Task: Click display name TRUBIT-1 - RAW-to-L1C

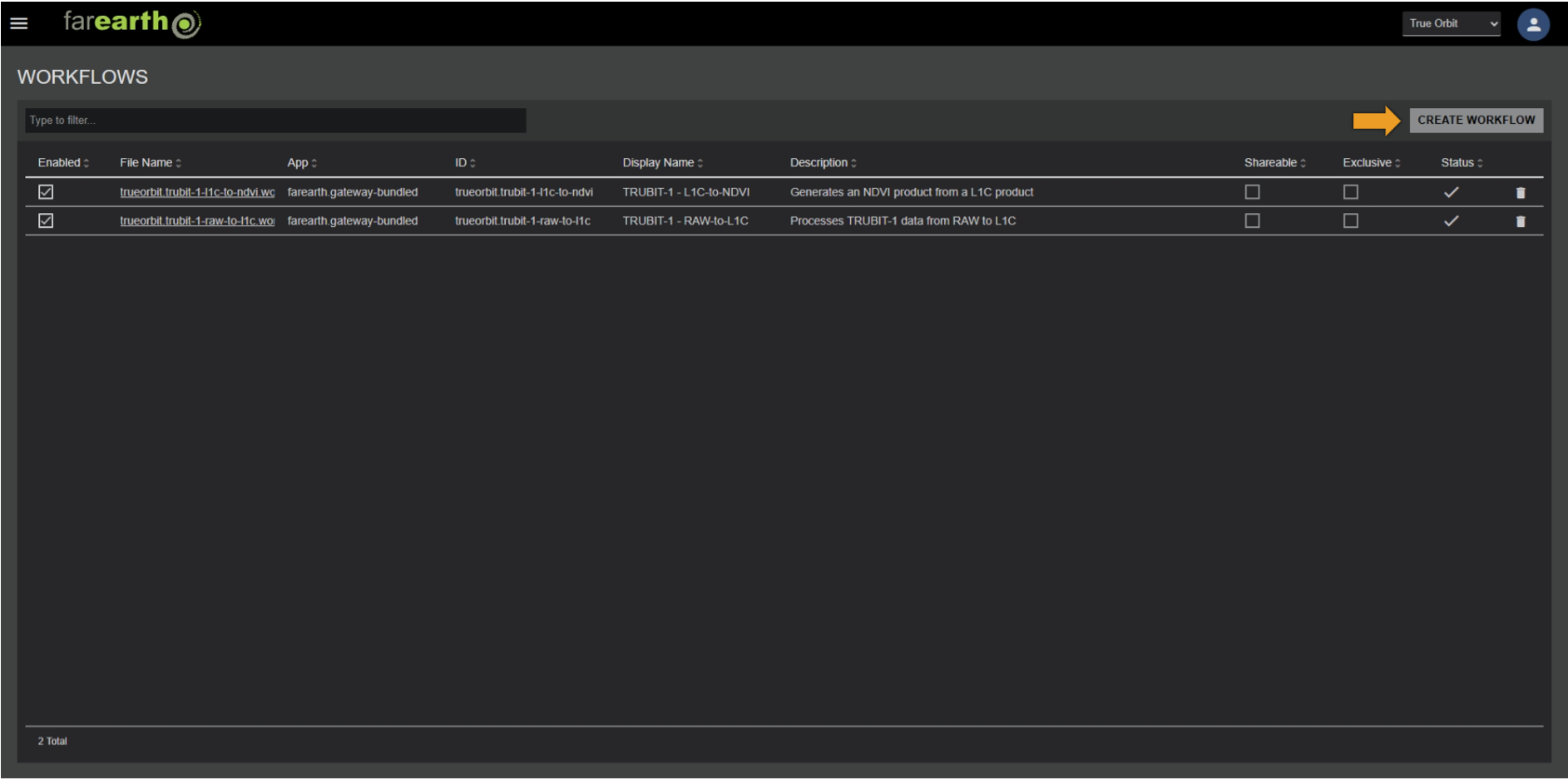Action: (x=685, y=220)
